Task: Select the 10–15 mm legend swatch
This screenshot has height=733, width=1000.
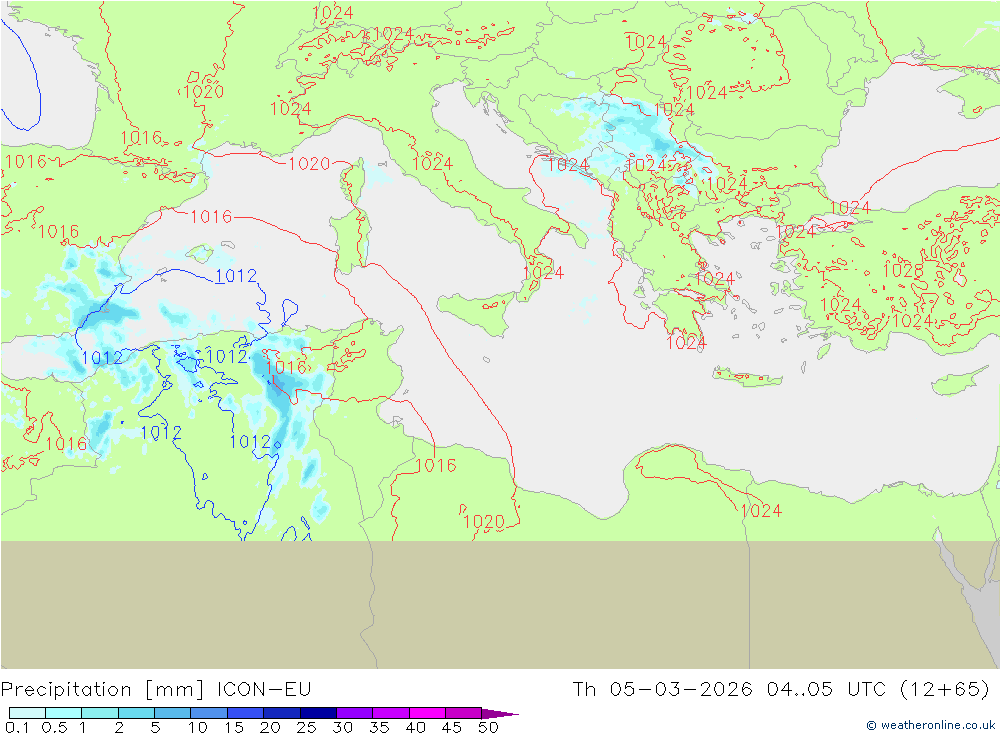Action: [209, 713]
